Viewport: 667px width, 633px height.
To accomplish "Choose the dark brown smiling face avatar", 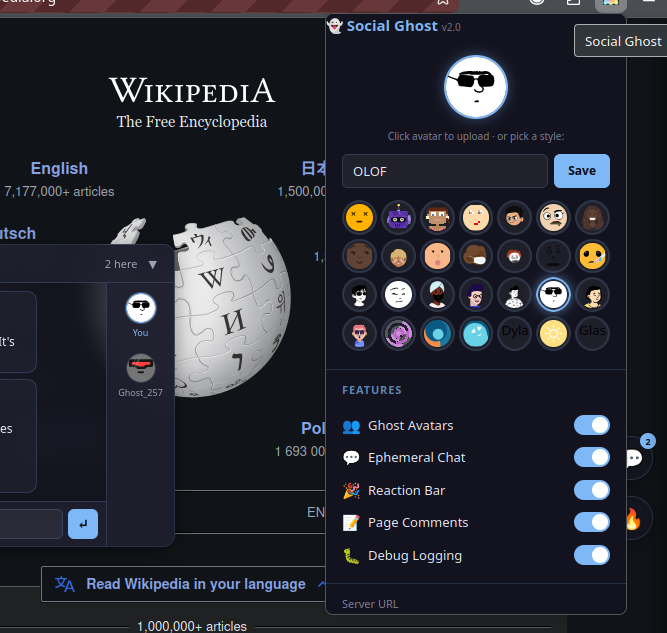I will (x=359, y=256).
